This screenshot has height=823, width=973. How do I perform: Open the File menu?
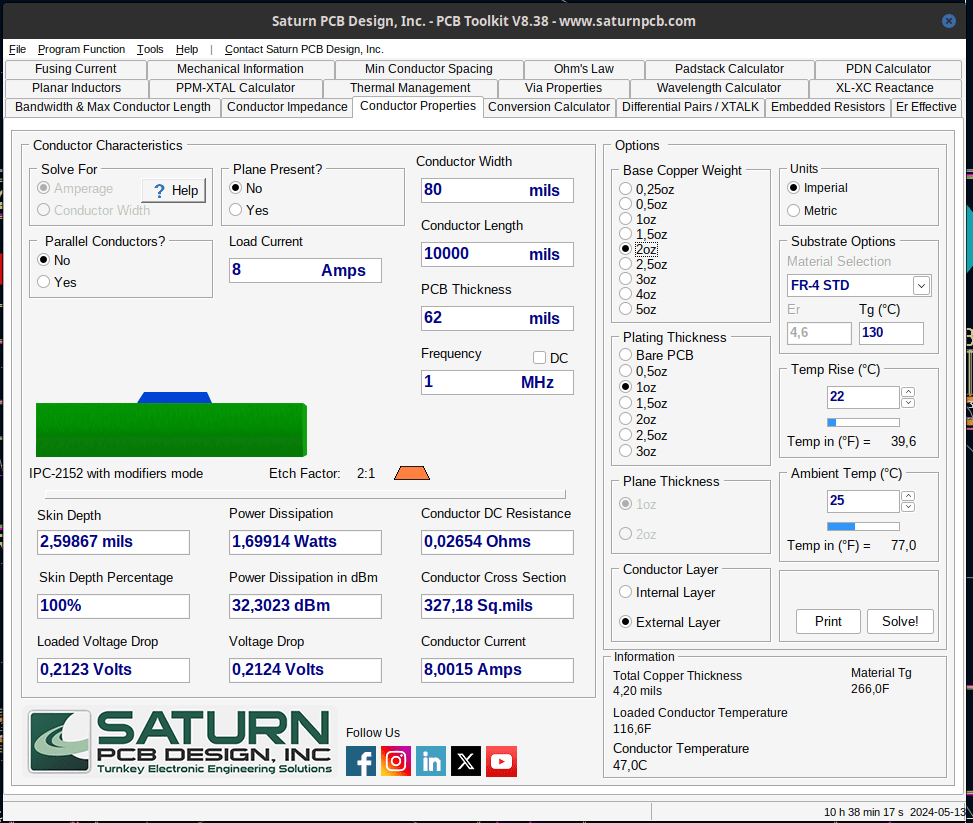(x=17, y=49)
